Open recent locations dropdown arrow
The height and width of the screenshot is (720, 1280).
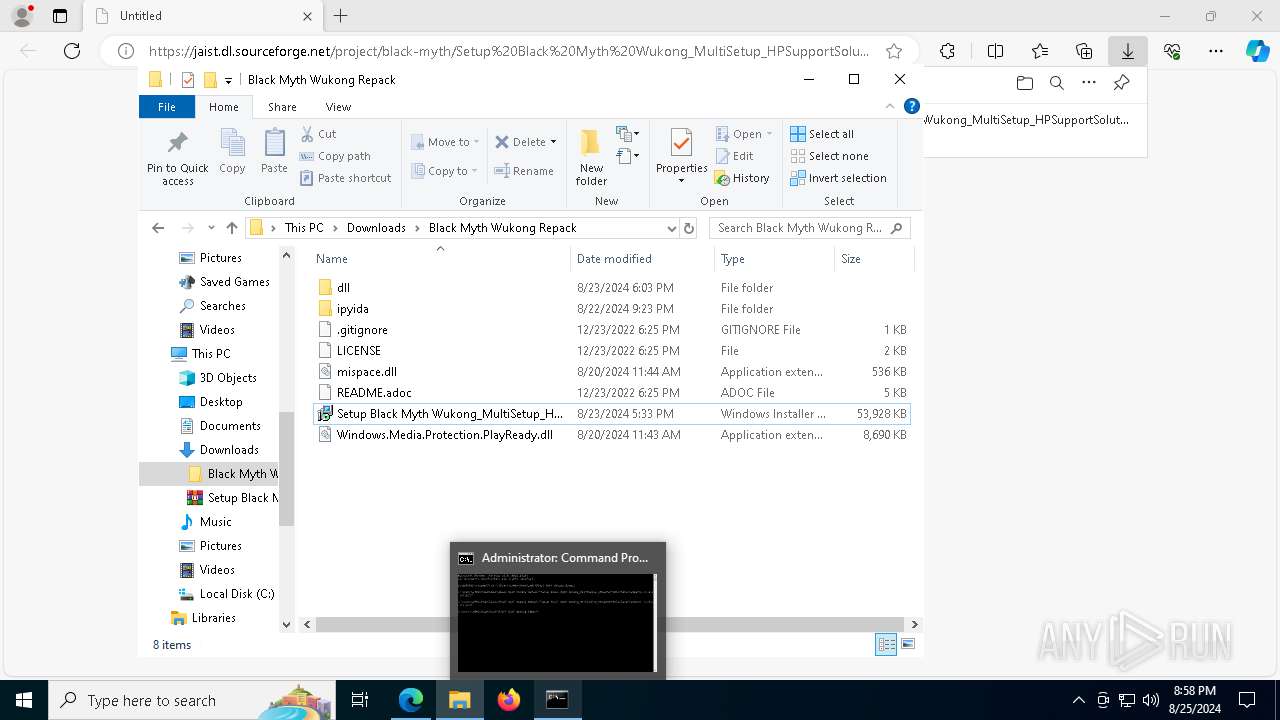[x=211, y=228]
